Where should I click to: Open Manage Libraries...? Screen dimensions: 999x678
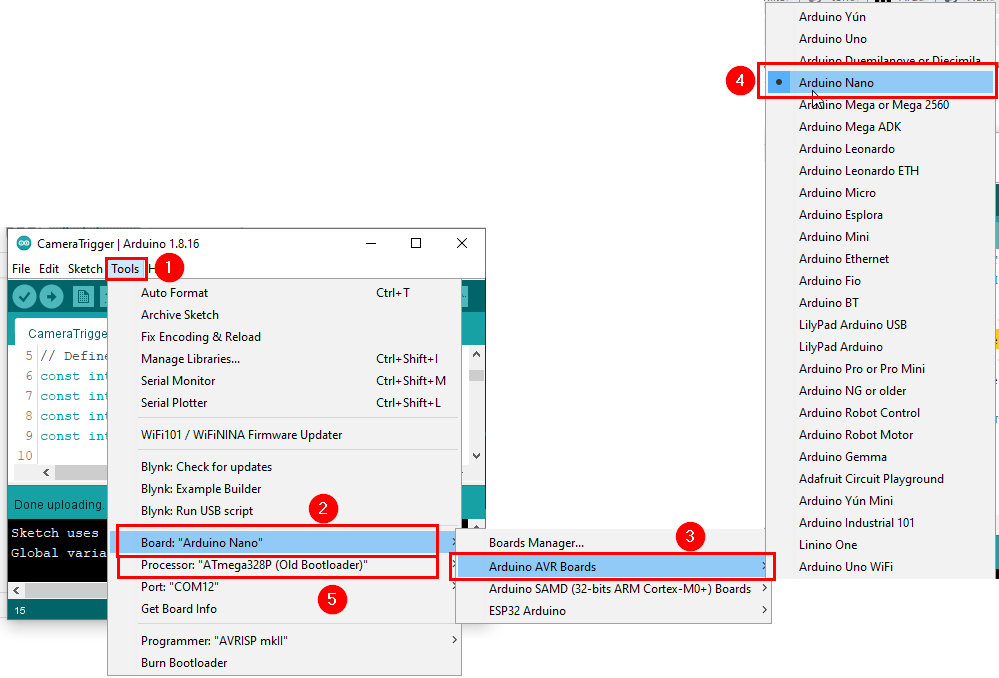click(x=284, y=359)
